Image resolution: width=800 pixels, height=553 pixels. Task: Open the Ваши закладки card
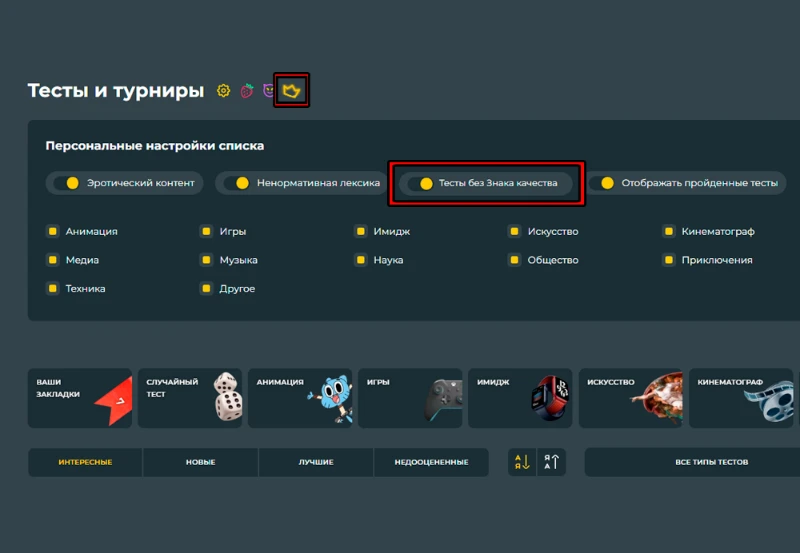(80, 398)
